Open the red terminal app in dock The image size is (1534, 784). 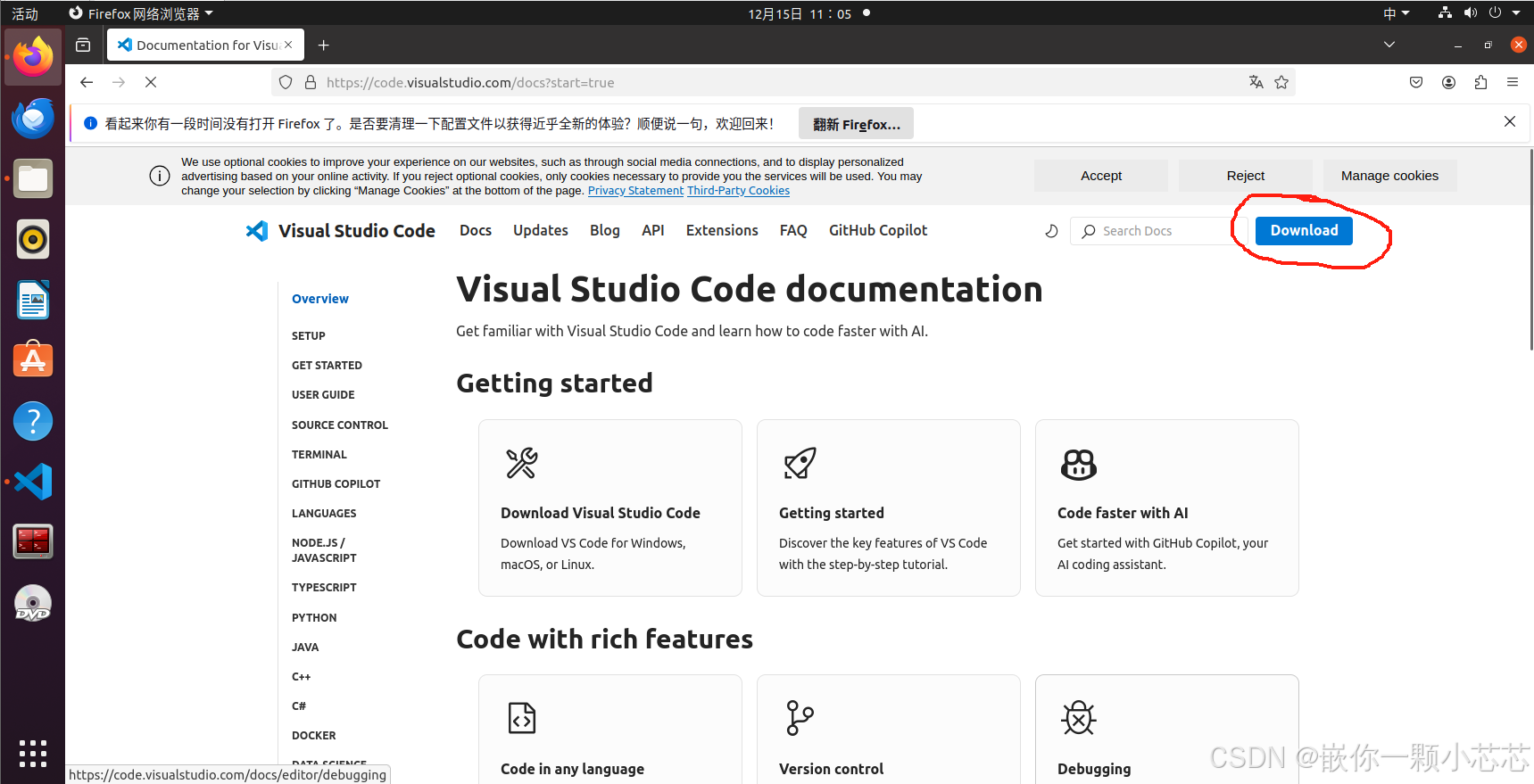click(x=33, y=541)
